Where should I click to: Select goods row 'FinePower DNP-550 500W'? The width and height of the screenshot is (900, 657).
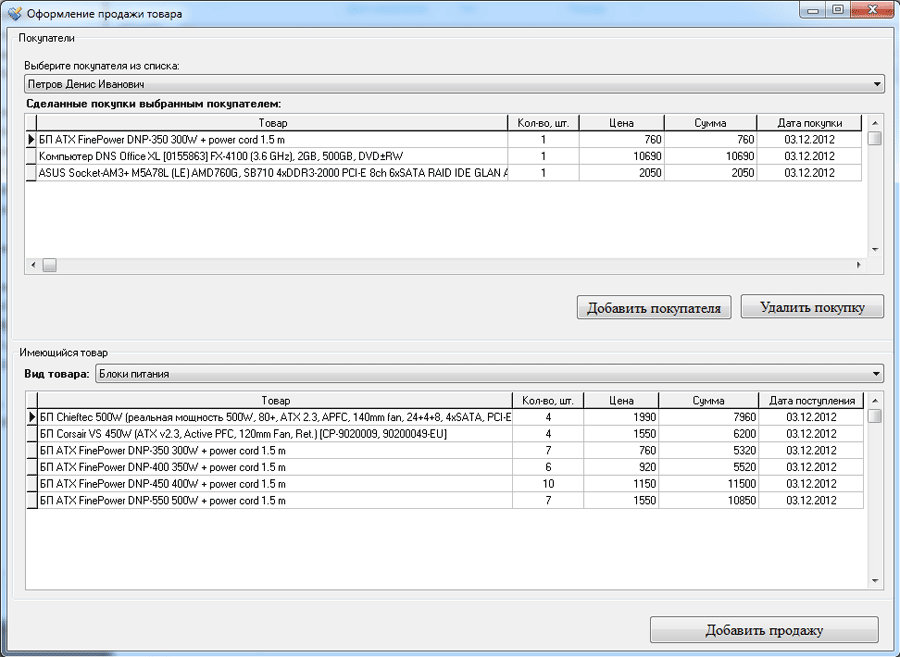point(445,500)
